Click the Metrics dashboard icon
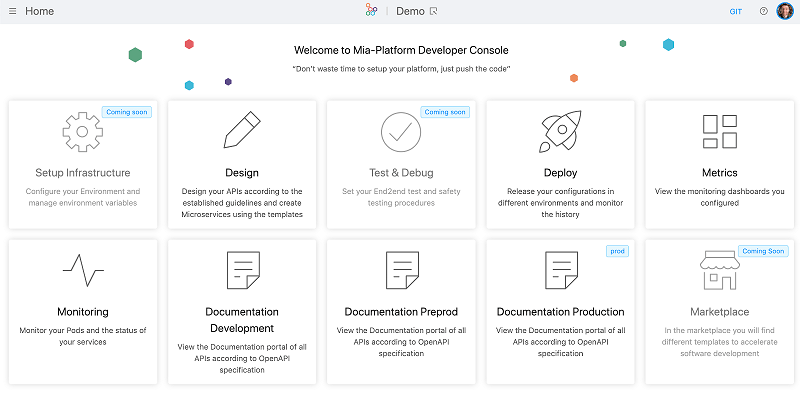 click(719, 132)
